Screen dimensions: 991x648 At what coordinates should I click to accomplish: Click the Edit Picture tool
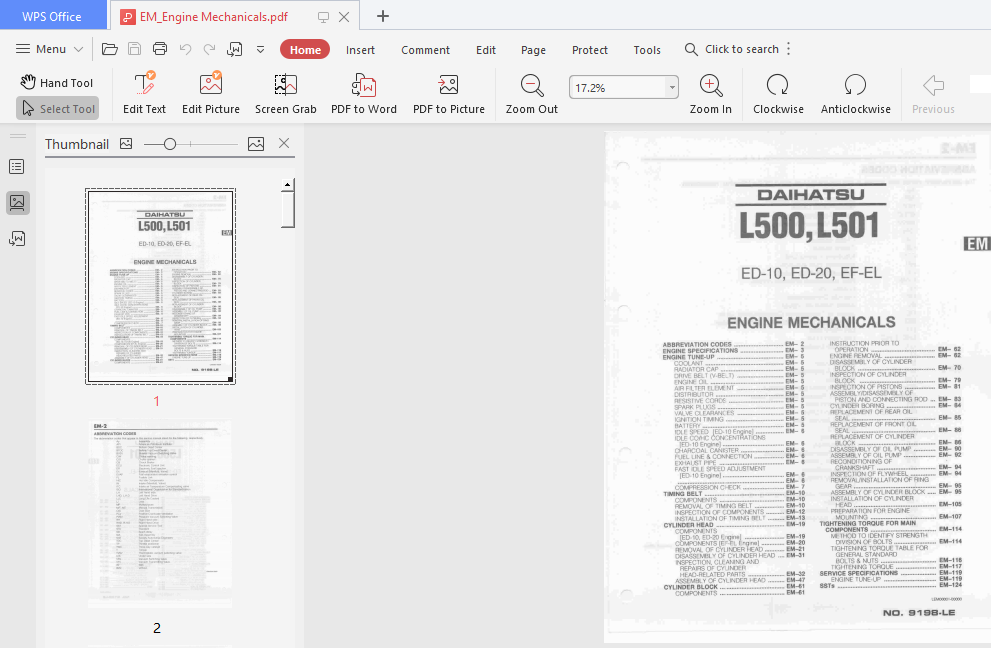click(x=210, y=93)
